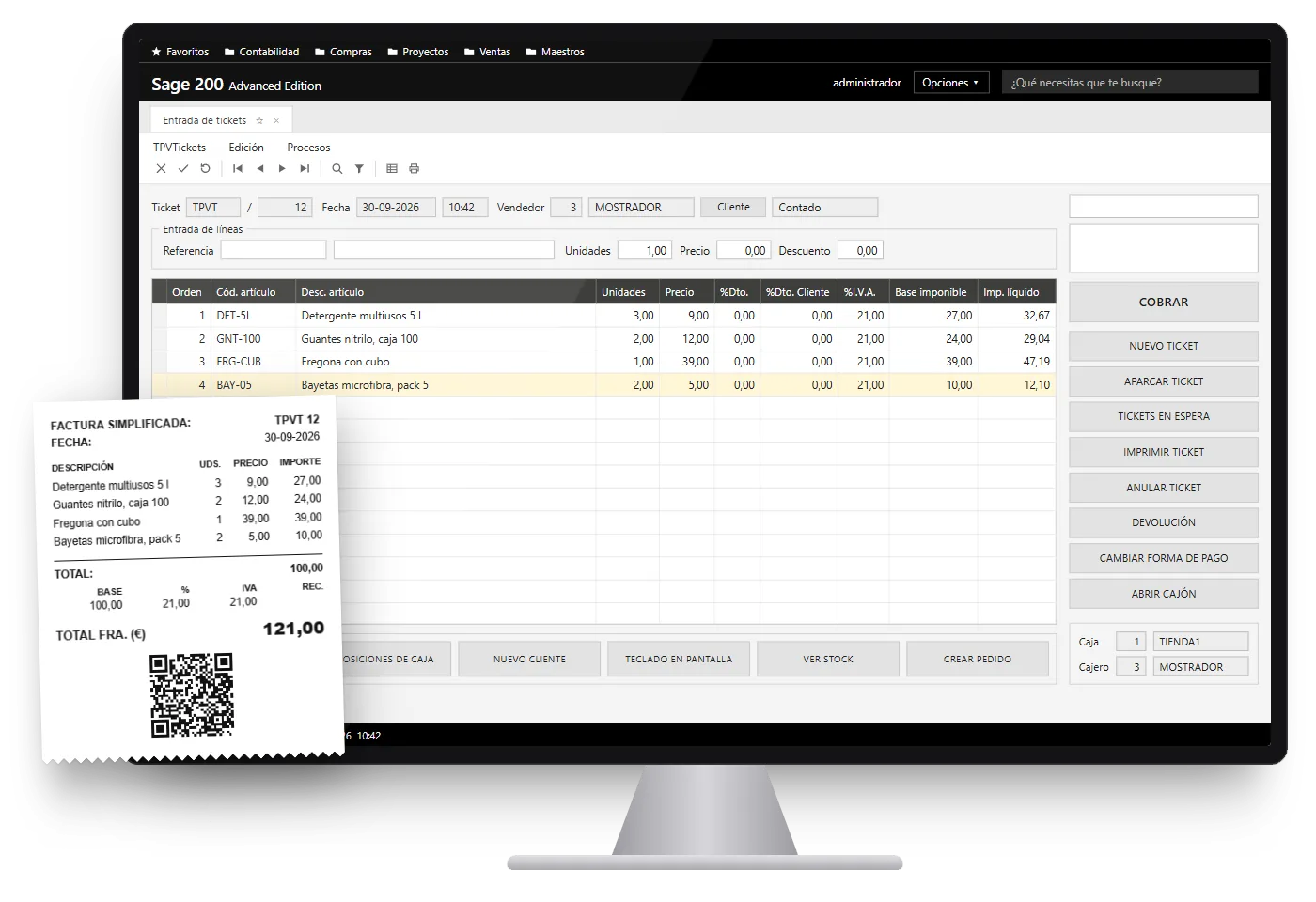This screenshot has height=902, width=1316.
Task: Click the undo/refresh toolbar icon
Action: pos(205,169)
